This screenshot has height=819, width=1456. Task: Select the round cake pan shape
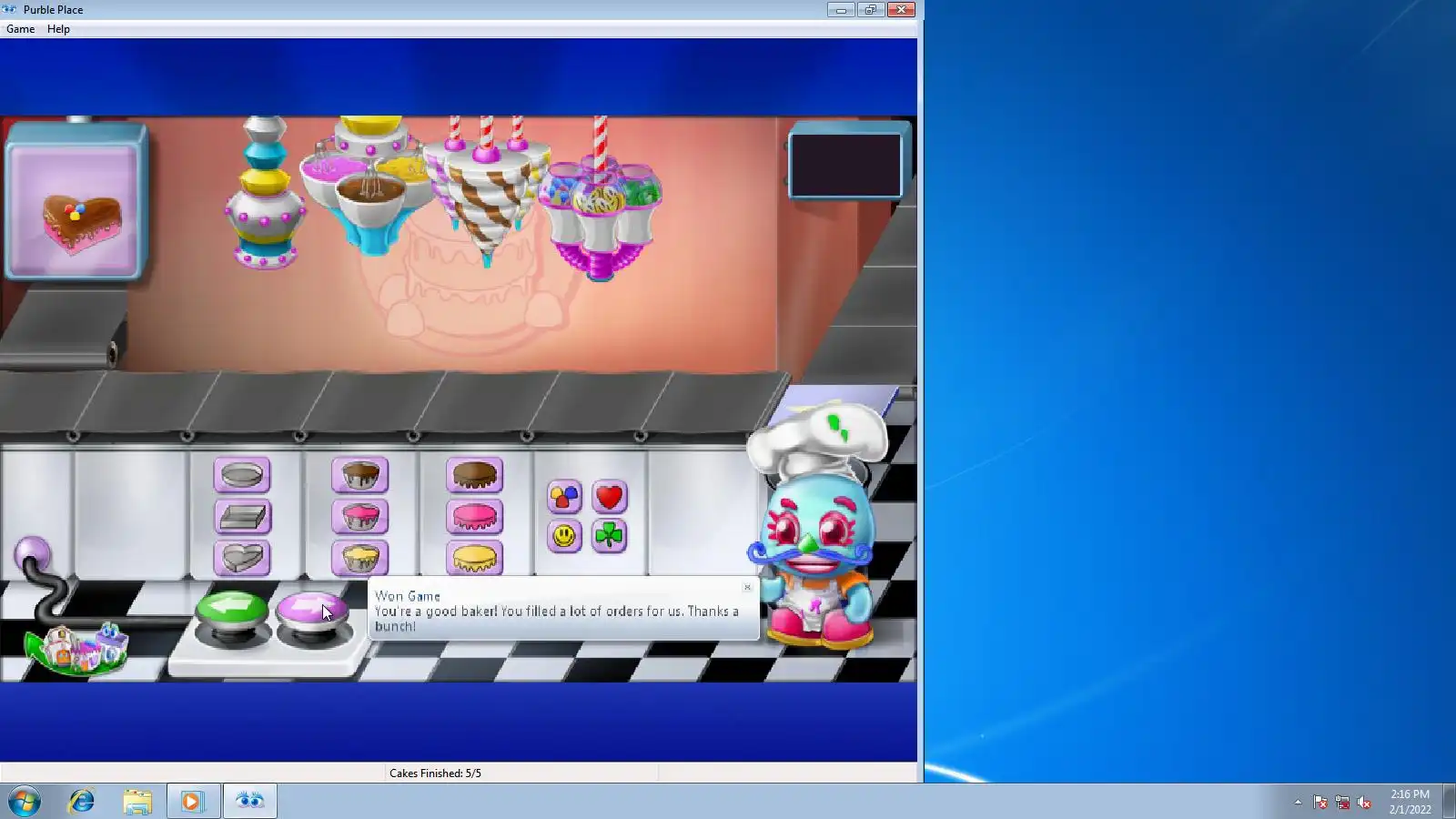(242, 475)
